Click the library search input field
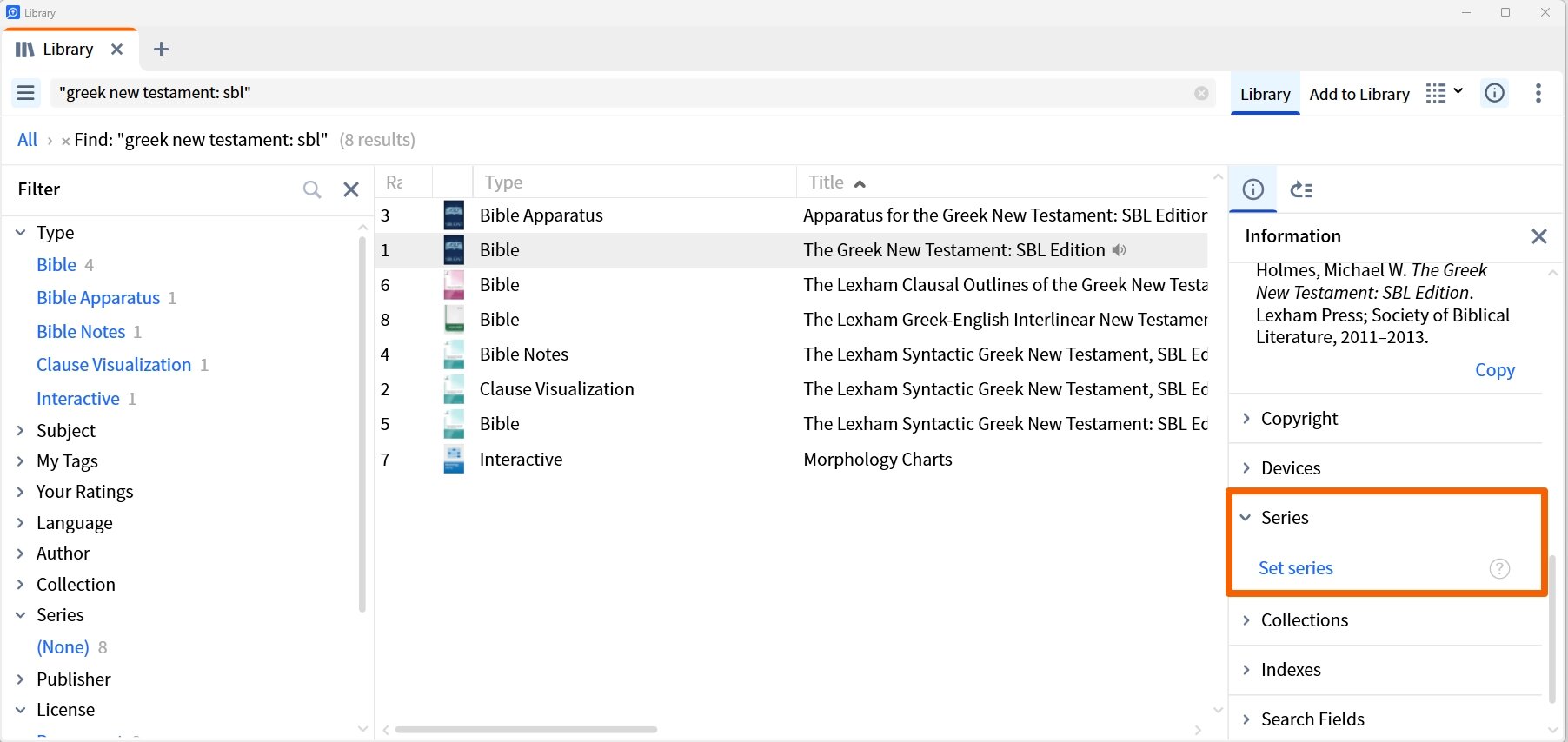The image size is (1568, 742). click(622, 93)
